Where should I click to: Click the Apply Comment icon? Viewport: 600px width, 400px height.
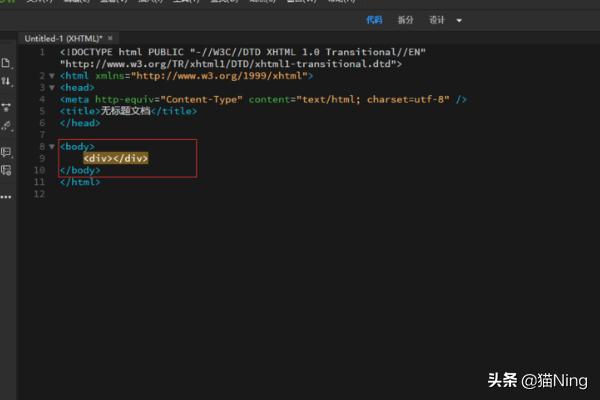click(6, 152)
